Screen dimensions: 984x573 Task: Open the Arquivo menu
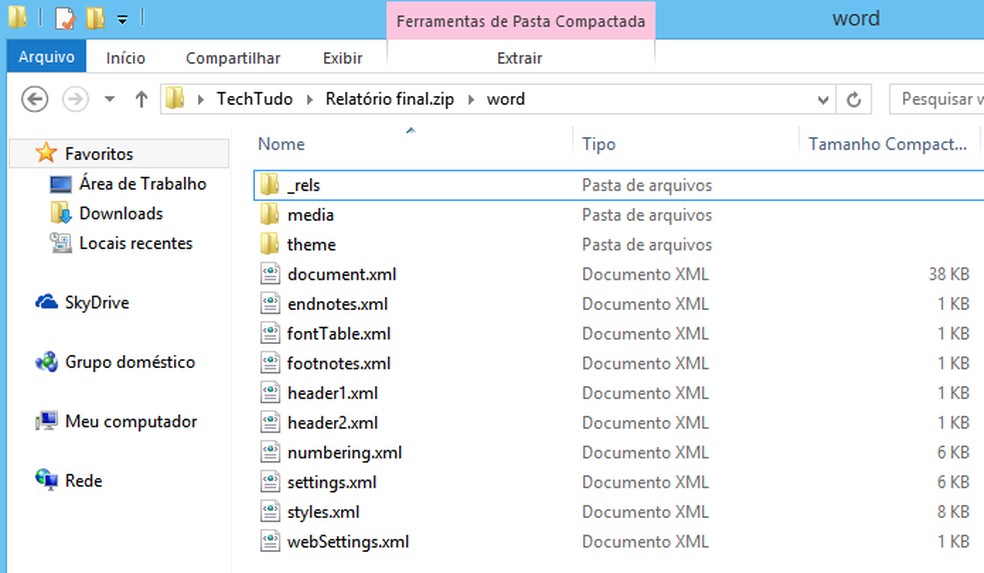[47, 58]
